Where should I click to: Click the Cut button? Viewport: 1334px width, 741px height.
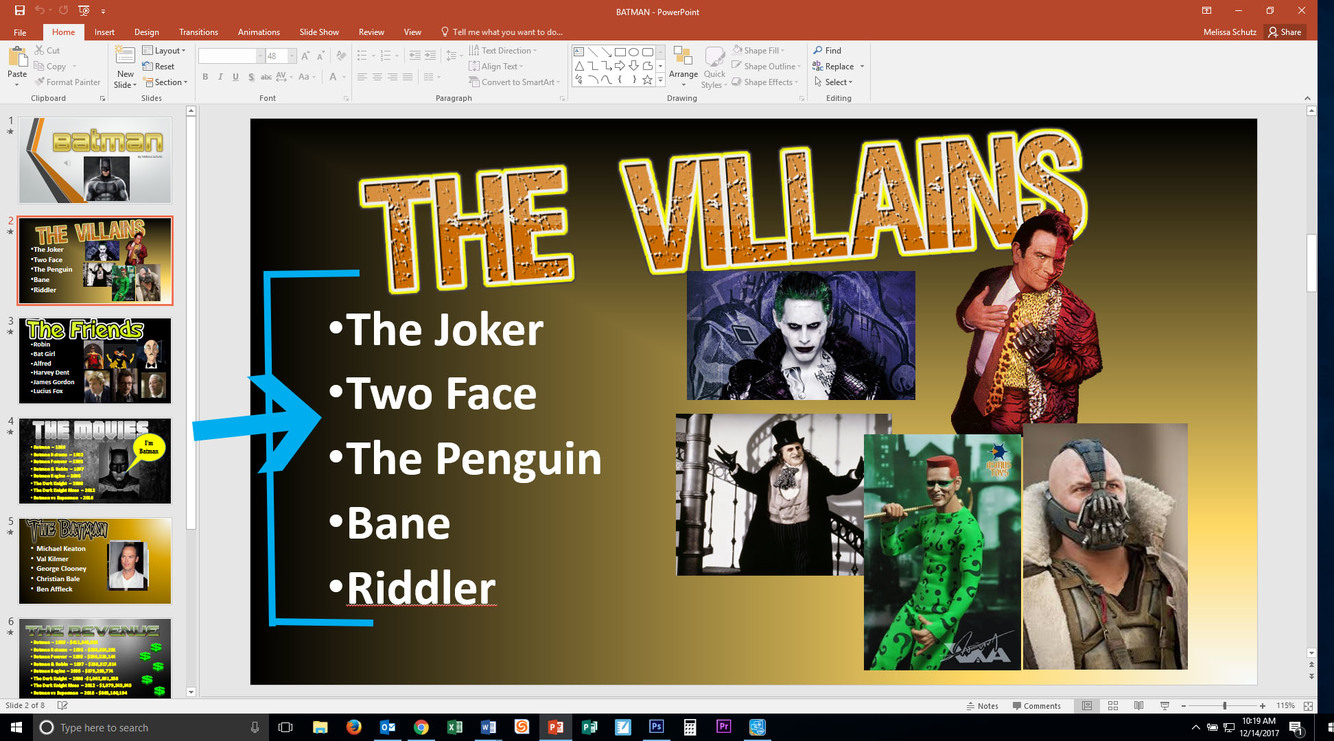47,50
